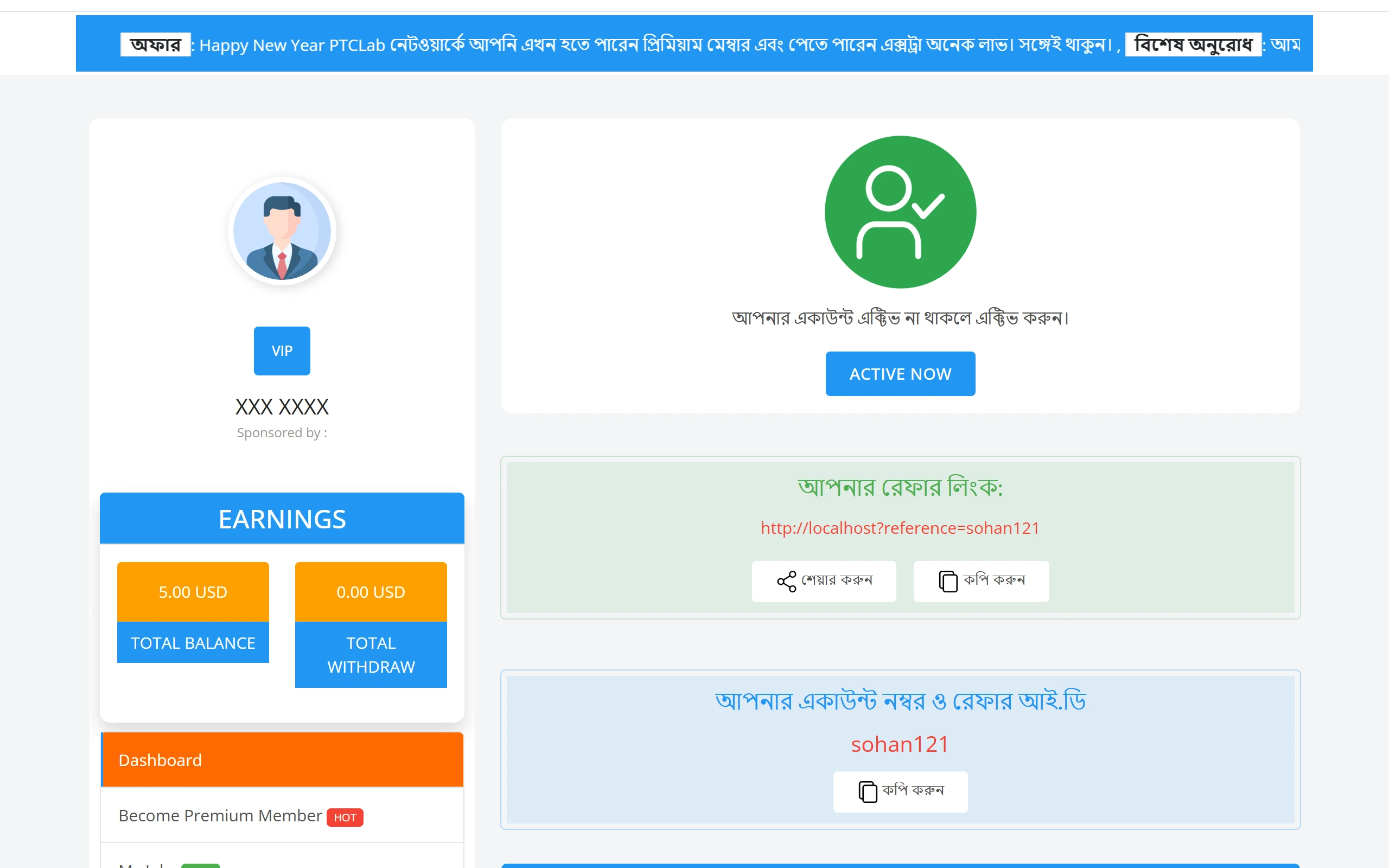The width and height of the screenshot is (1389, 868).
Task: Click the share icon under referral link
Action: 786,581
